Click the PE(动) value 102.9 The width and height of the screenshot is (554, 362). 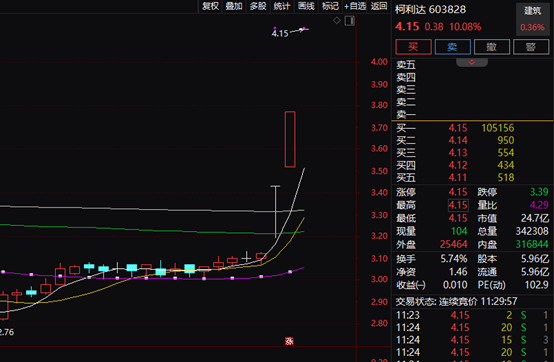tap(536, 285)
